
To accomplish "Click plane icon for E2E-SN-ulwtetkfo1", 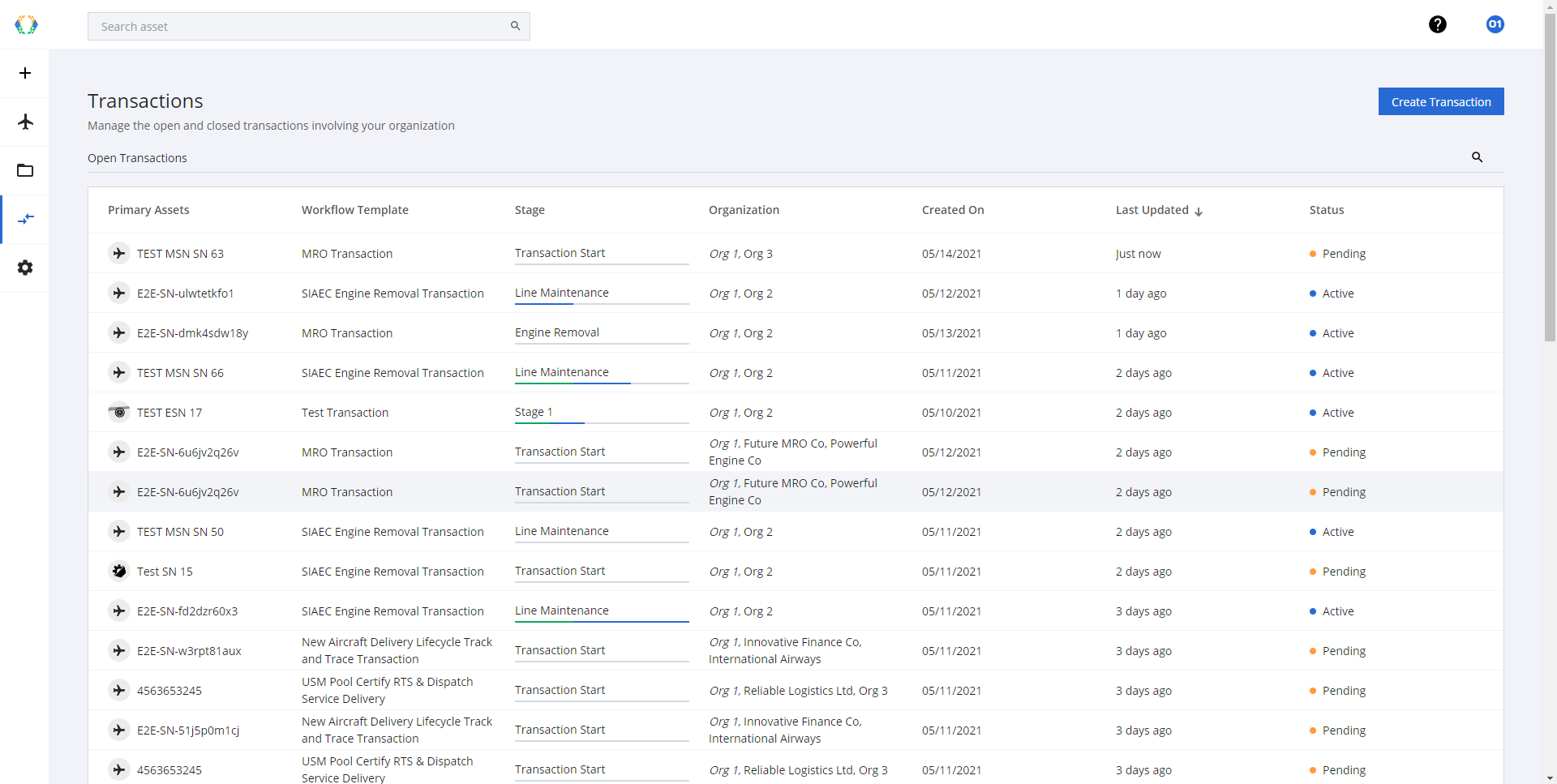I will (x=119, y=293).
